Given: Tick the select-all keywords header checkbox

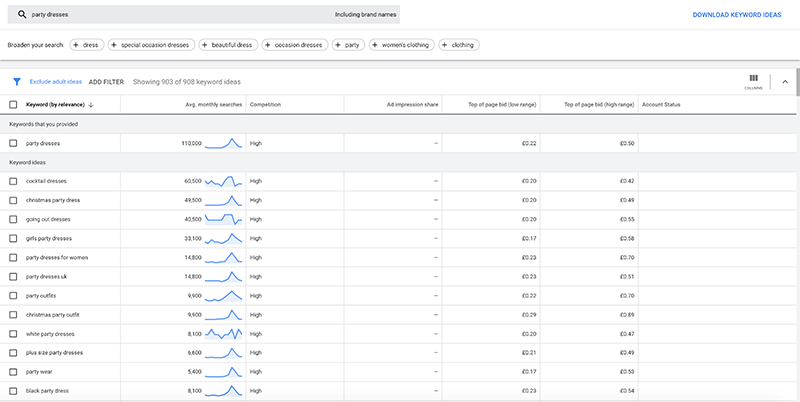Looking at the screenshot, I should [x=13, y=105].
